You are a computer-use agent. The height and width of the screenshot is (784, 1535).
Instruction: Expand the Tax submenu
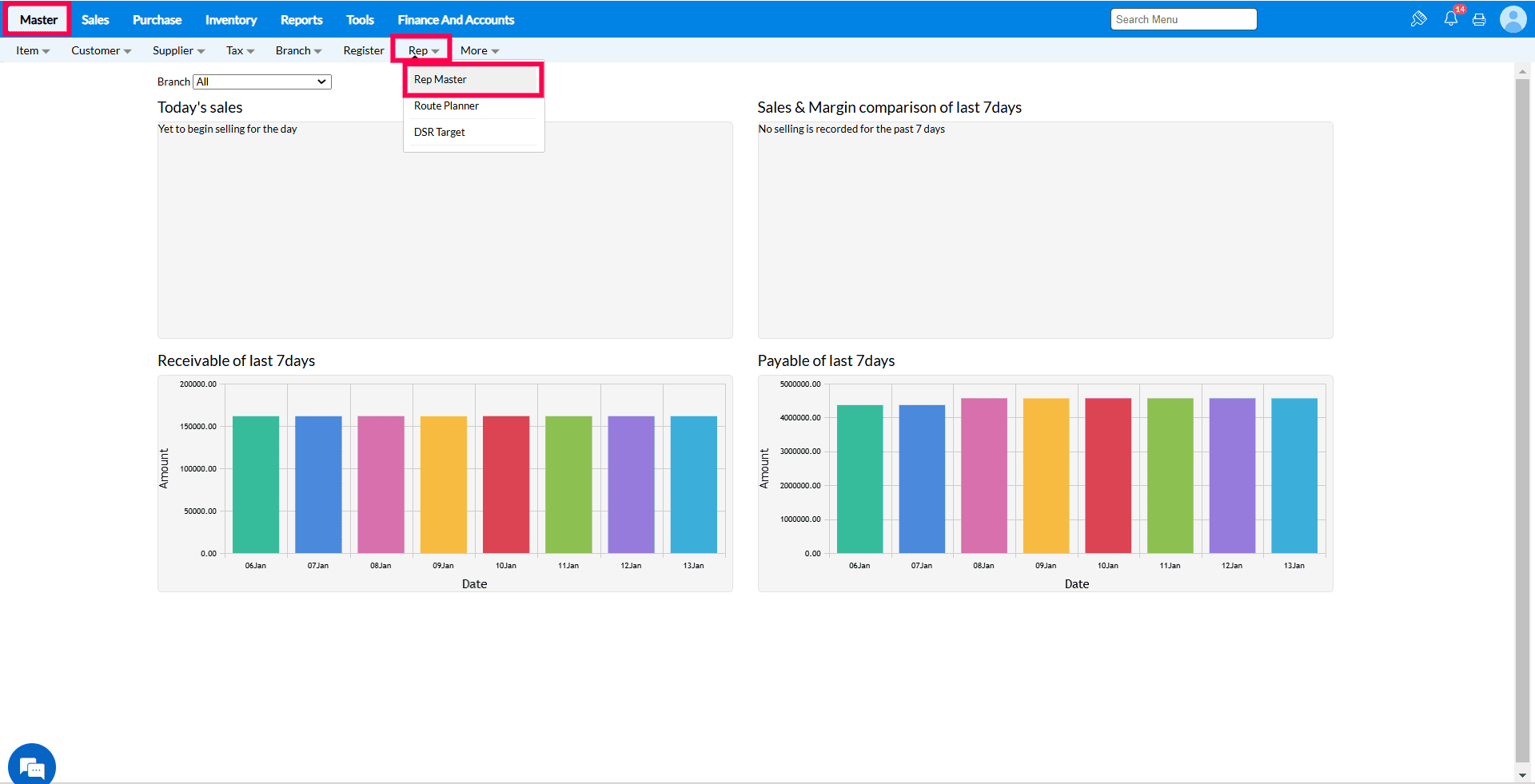click(241, 50)
